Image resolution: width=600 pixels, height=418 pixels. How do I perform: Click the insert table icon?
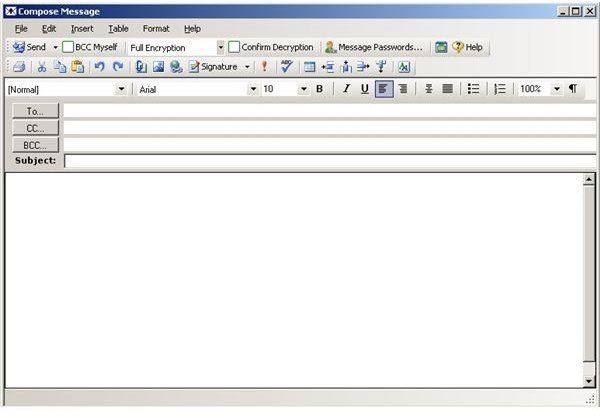pos(310,67)
